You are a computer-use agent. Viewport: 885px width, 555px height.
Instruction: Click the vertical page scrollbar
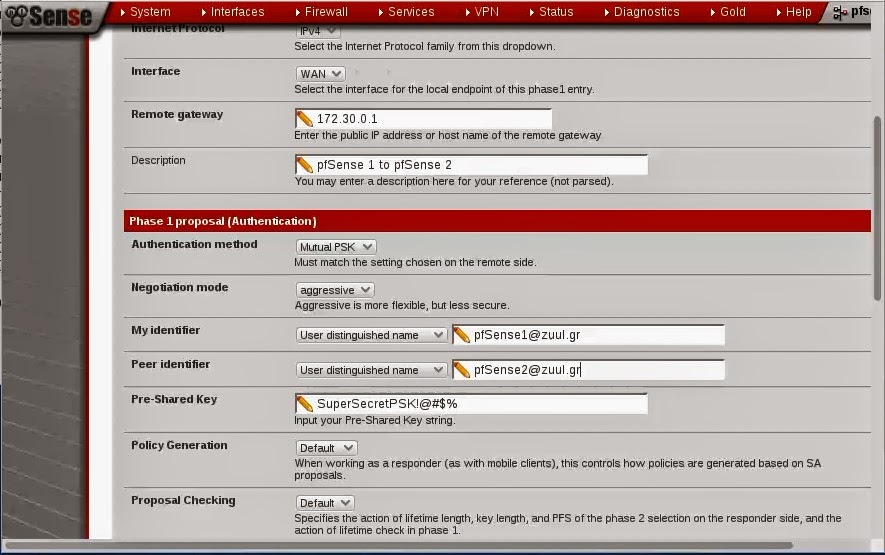pos(877,209)
